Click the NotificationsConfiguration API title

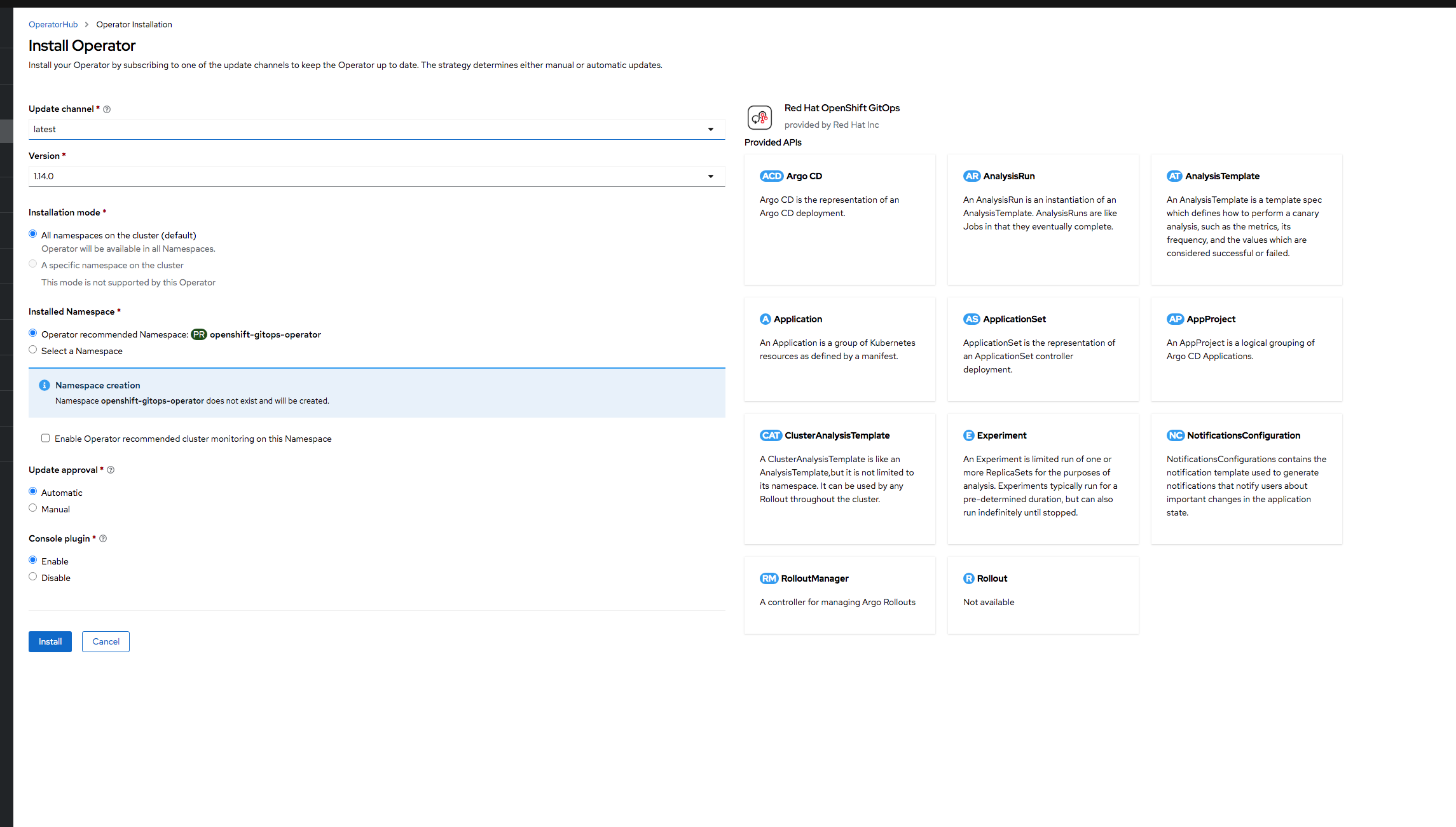pyautogui.click(x=1244, y=435)
